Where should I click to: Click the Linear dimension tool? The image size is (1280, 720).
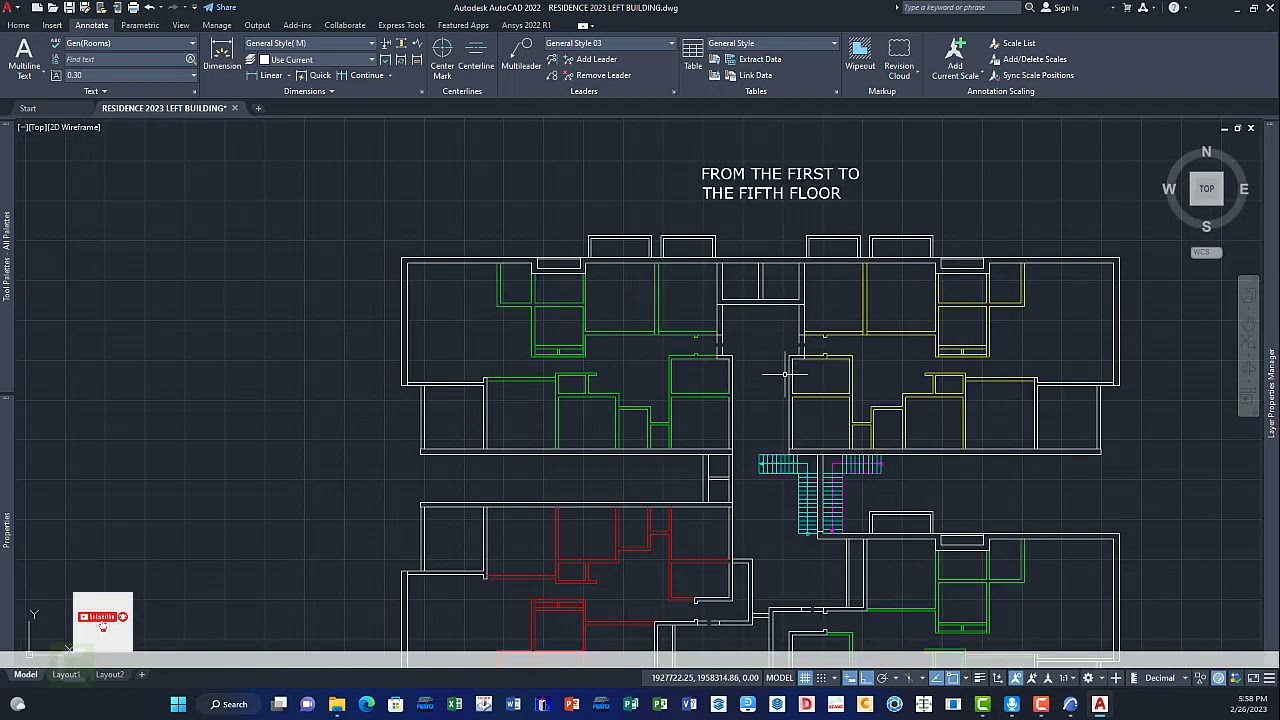coord(265,75)
